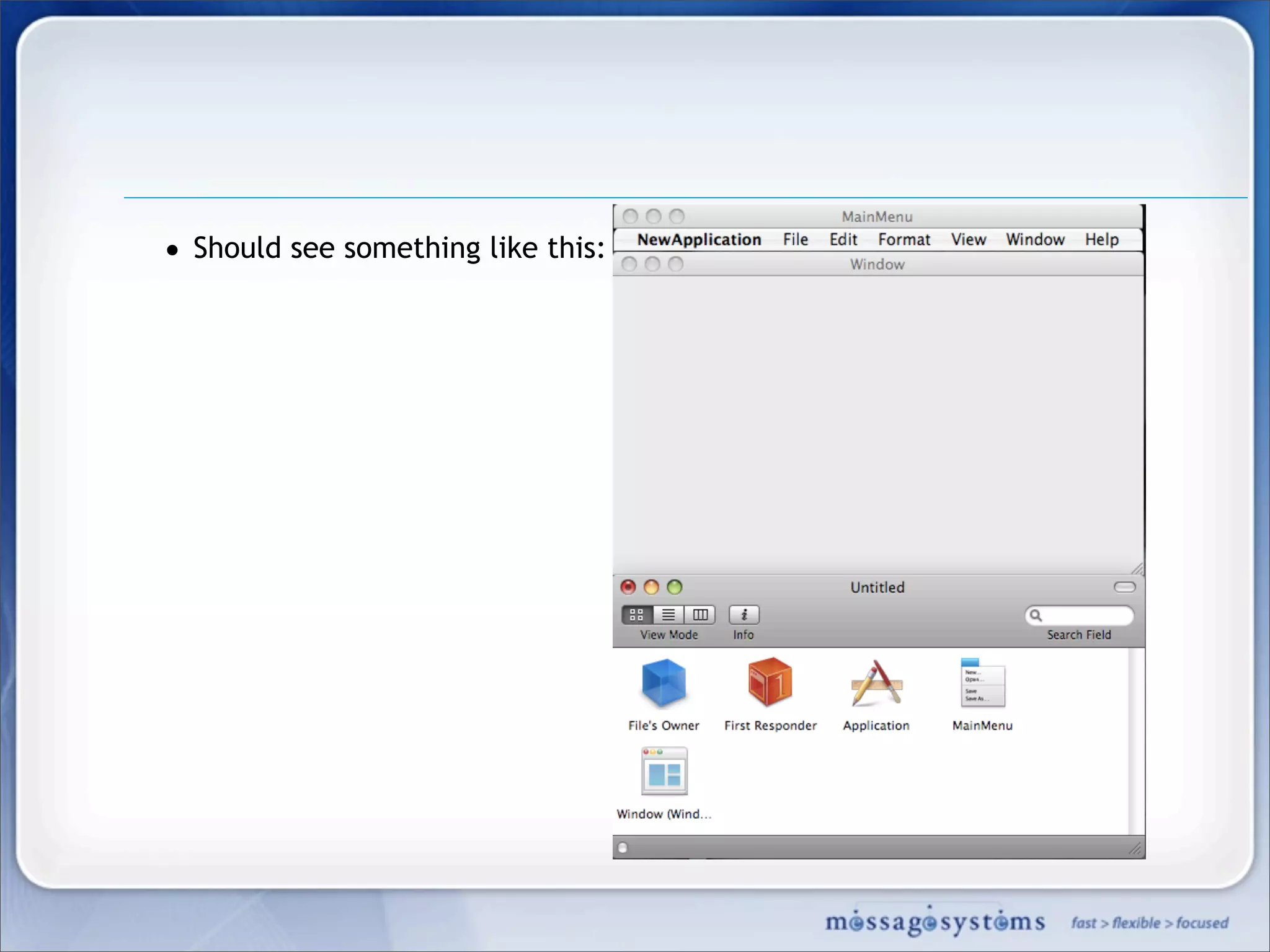Open the View menu

click(969, 240)
